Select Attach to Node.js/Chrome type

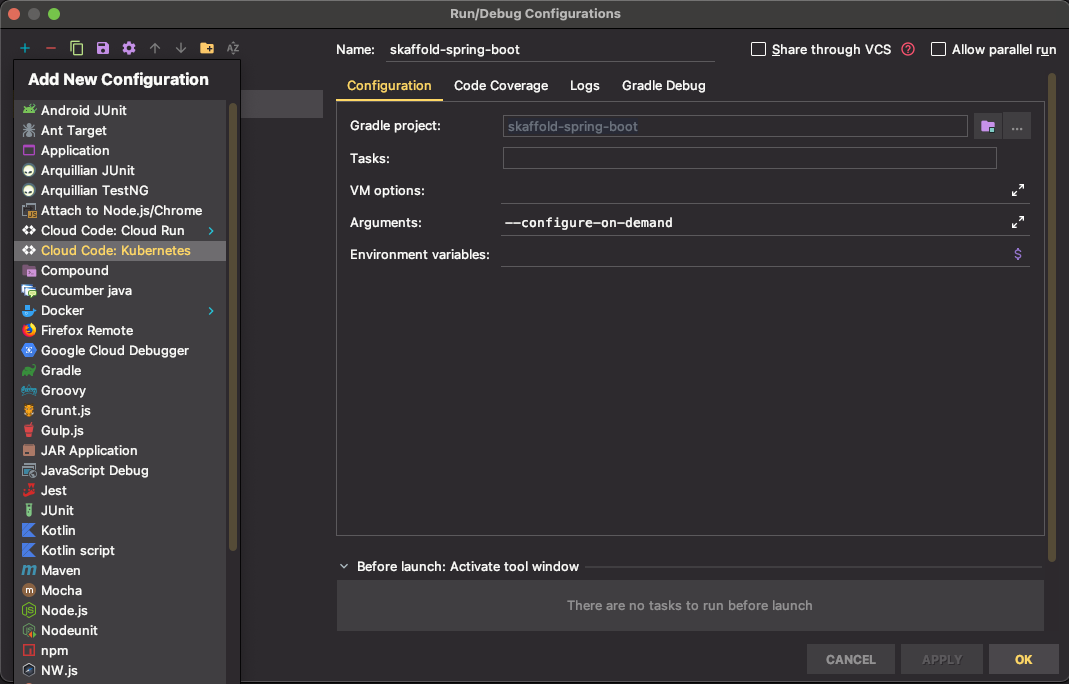pyautogui.click(x=120, y=210)
